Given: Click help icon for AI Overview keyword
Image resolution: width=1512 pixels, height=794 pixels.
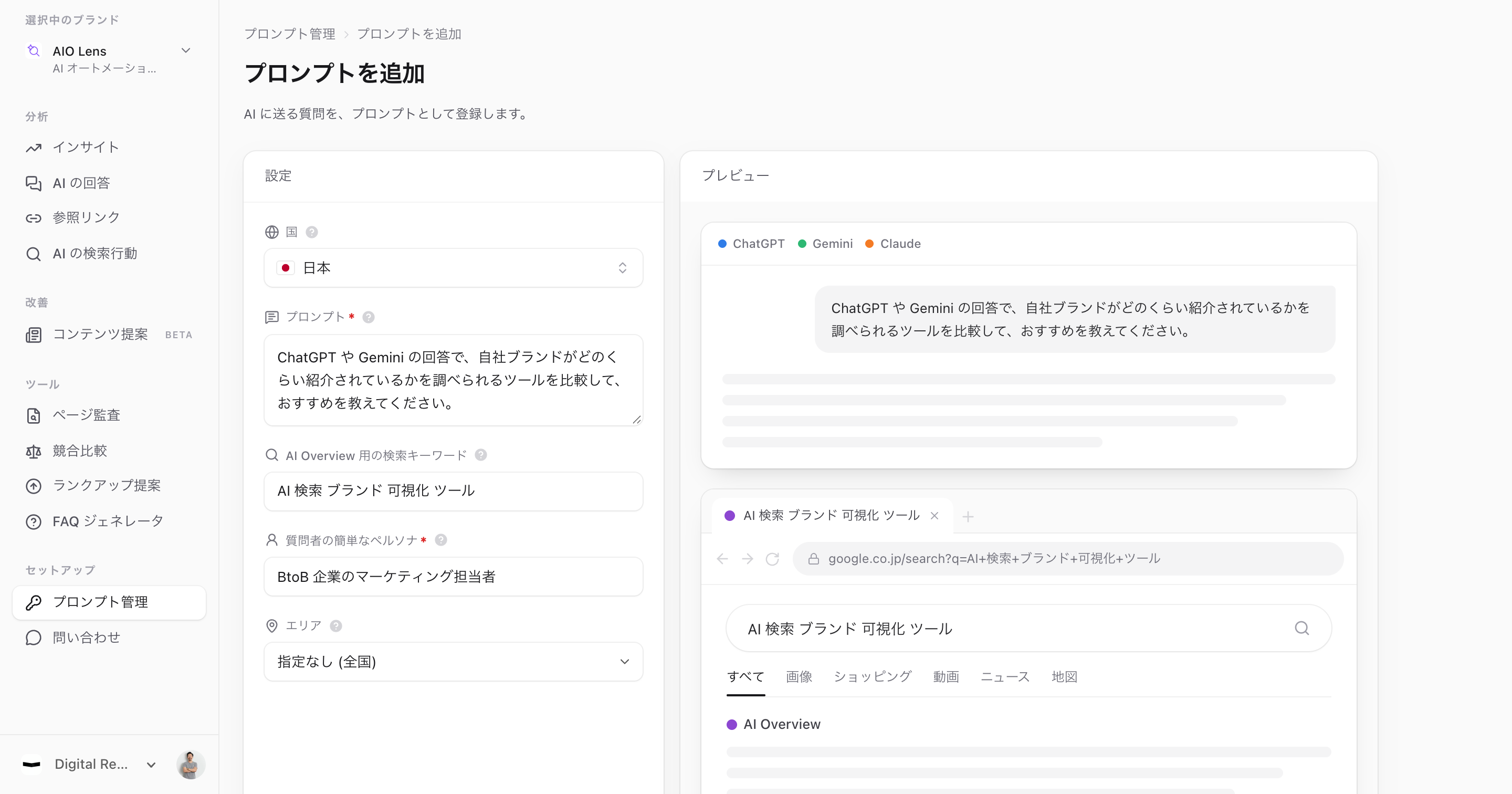Looking at the screenshot, I should [481, 455].
